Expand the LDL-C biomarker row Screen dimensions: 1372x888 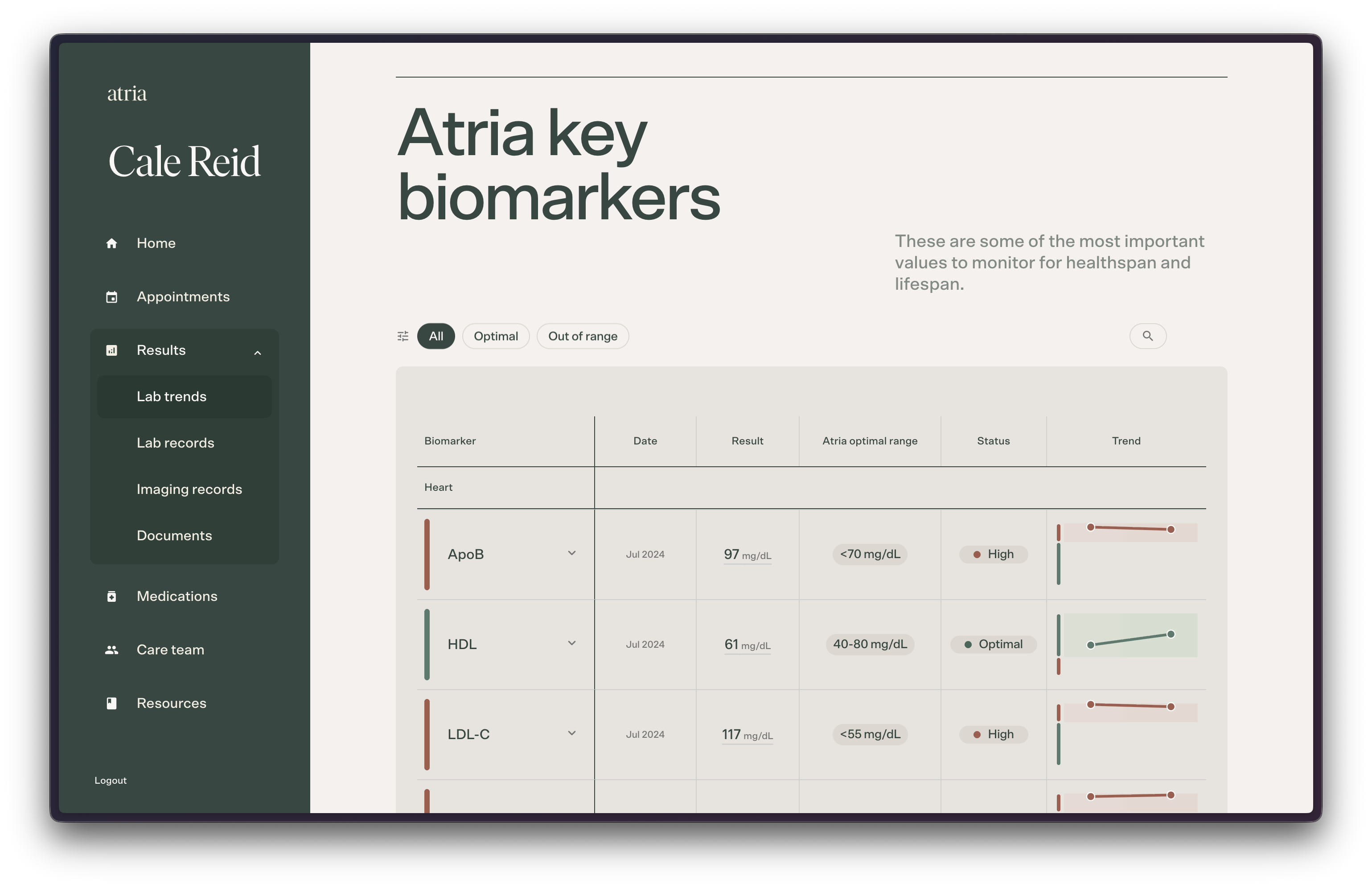pyautogui.click(x=572, y=733)
